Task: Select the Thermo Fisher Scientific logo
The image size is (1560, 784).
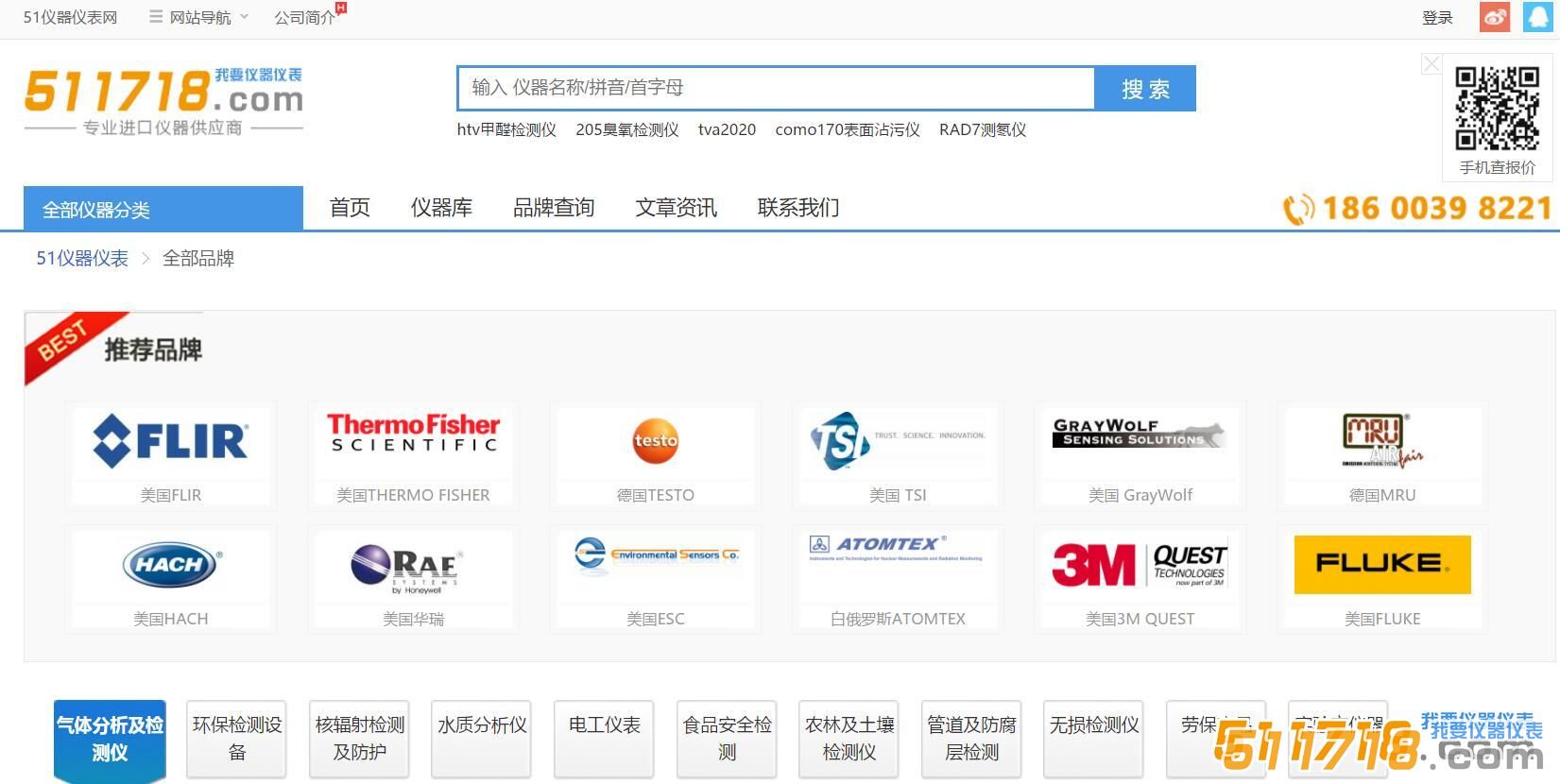Action: [x=413, y=441]
